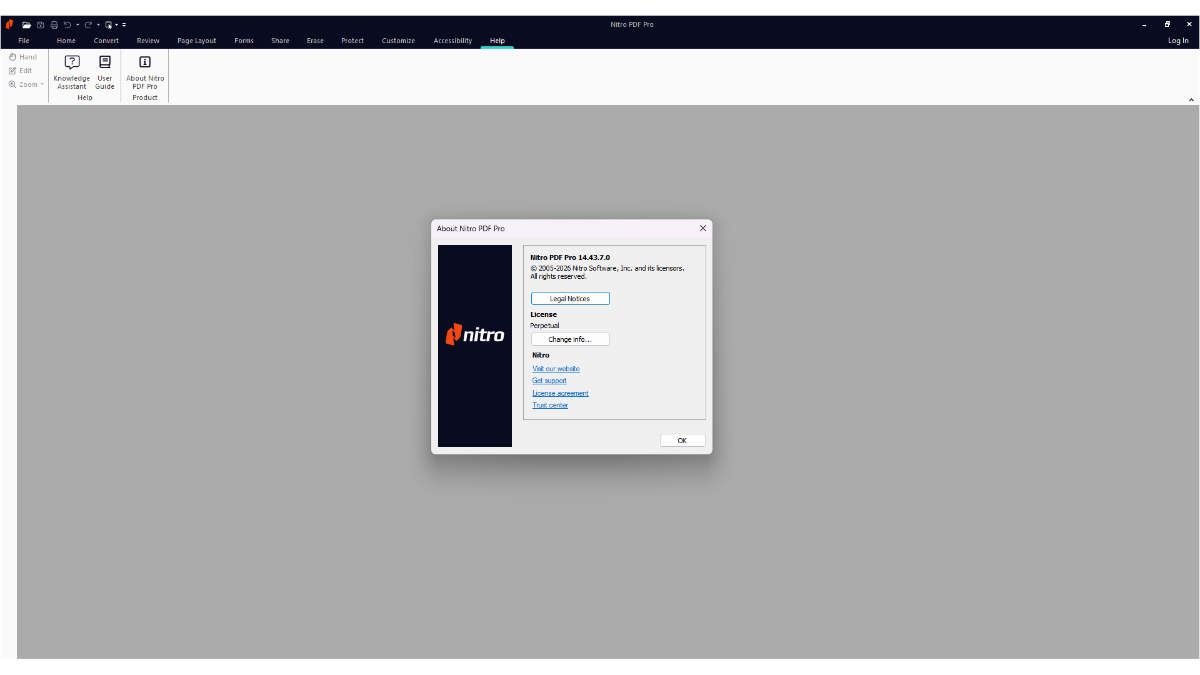Click the Nitro logo in the title bar

9,24
